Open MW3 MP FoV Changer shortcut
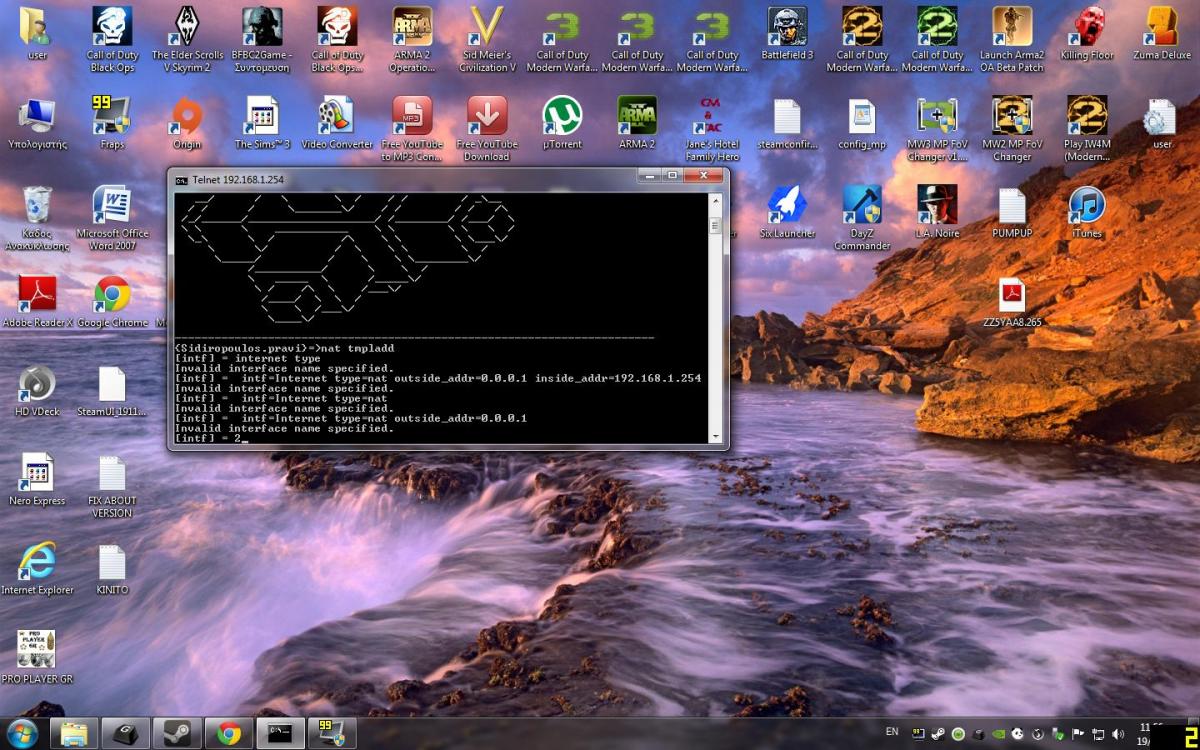Image resolution: width=1200 pixels, height=750 pixels. [x=937, y=128]
